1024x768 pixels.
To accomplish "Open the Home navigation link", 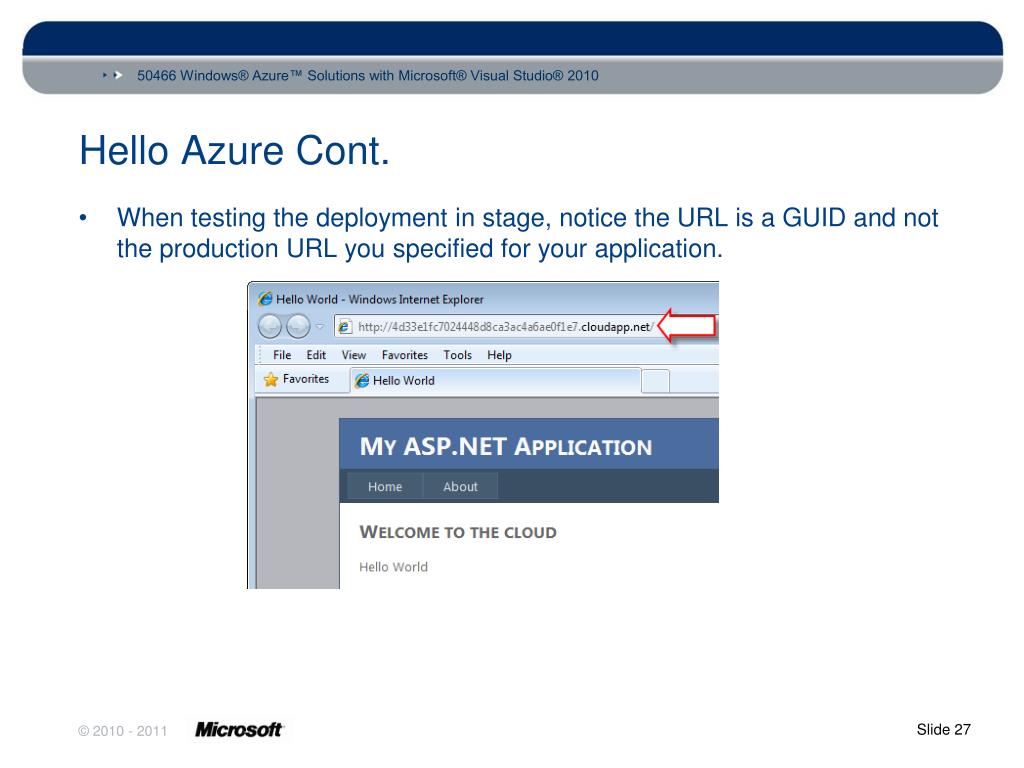I will (385, 487).
